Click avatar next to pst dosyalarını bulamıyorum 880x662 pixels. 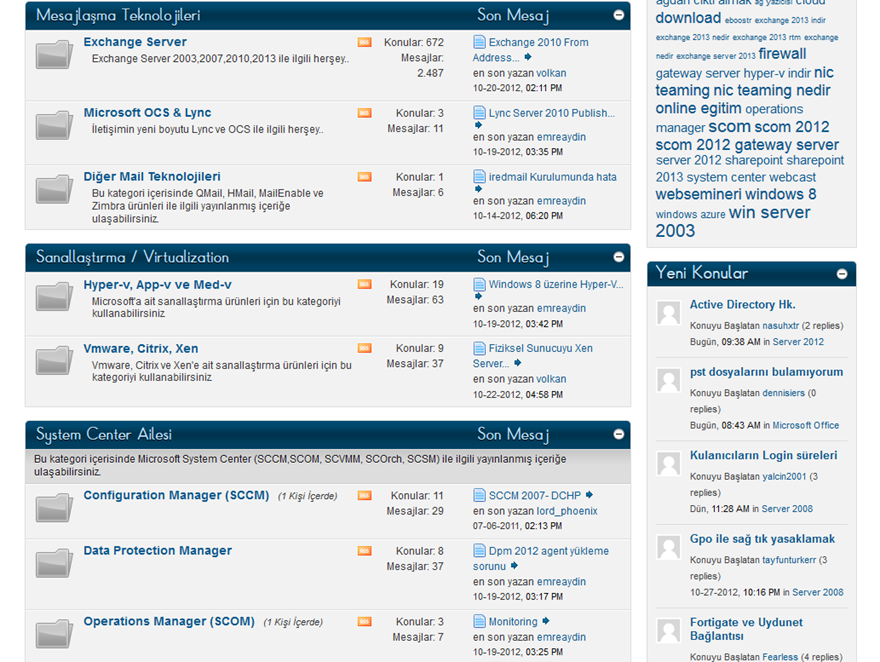668,380
